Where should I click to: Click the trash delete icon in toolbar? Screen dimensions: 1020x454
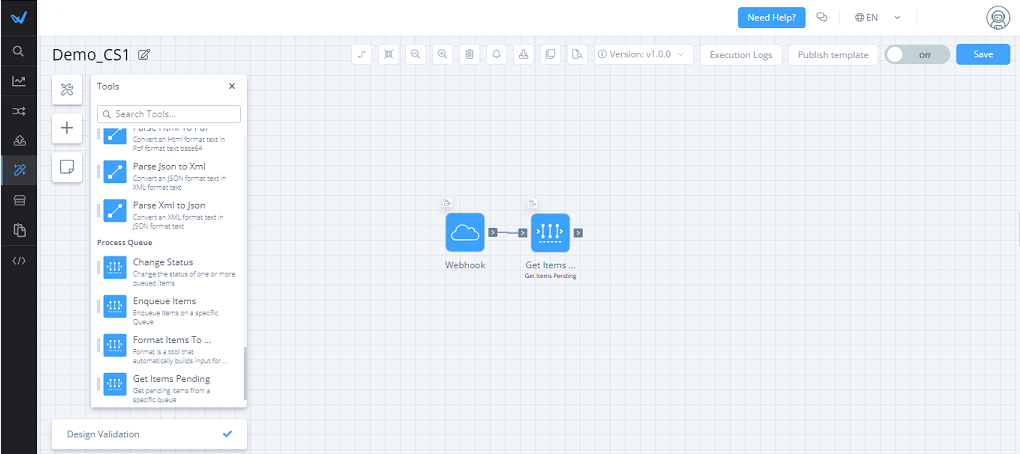(x=469, y=54)
